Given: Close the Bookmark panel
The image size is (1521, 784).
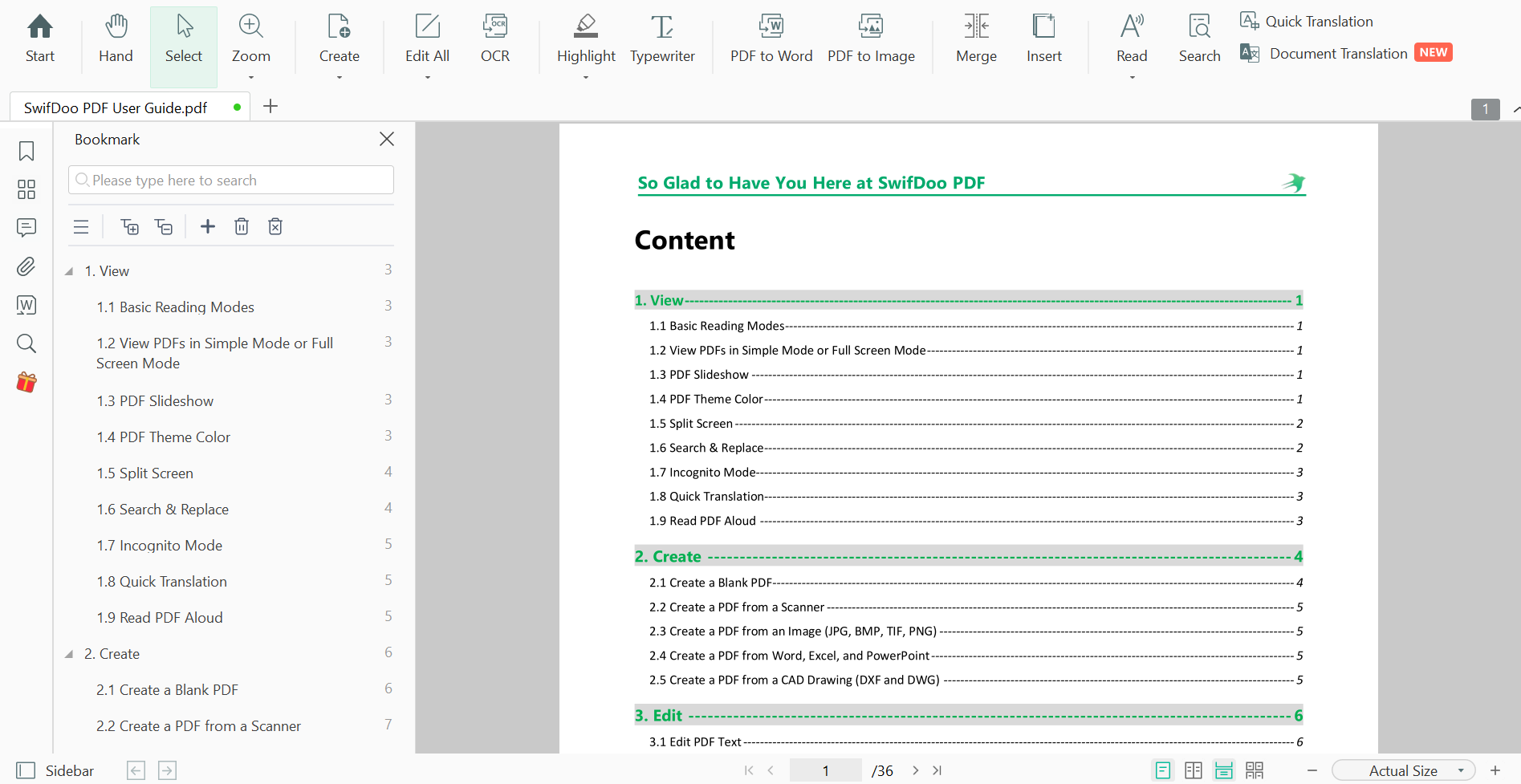Looking at the screenshot, I should (x=387, y=139).
